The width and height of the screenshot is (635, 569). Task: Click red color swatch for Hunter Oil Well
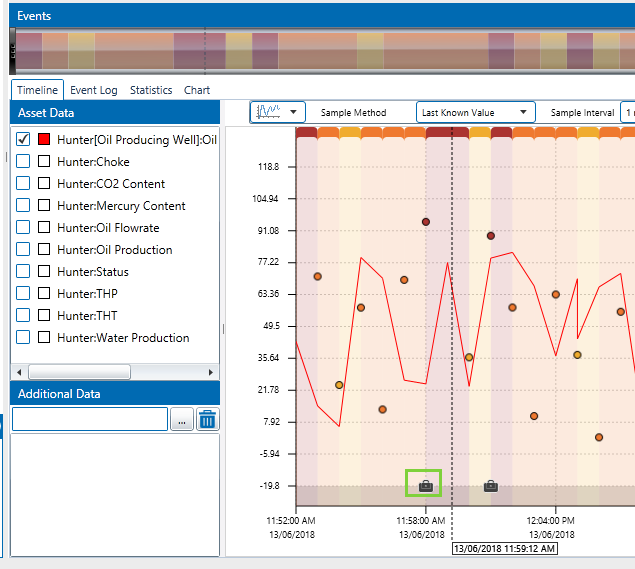pos(44,140)
